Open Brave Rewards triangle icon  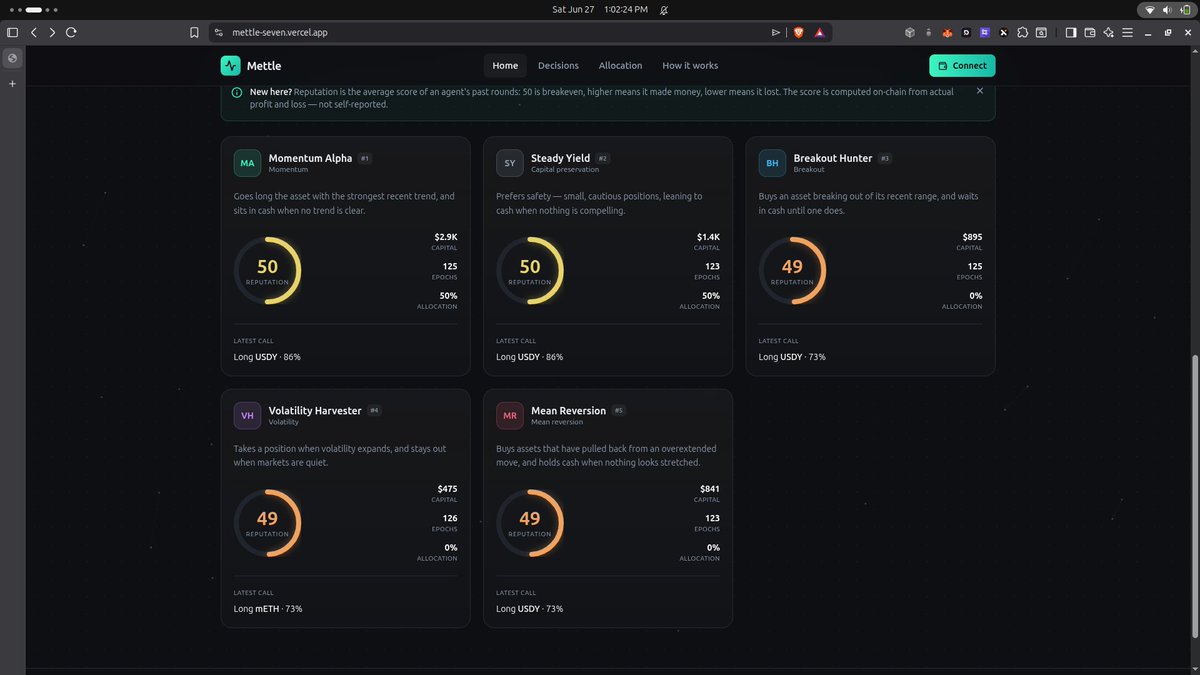[819, 32]
